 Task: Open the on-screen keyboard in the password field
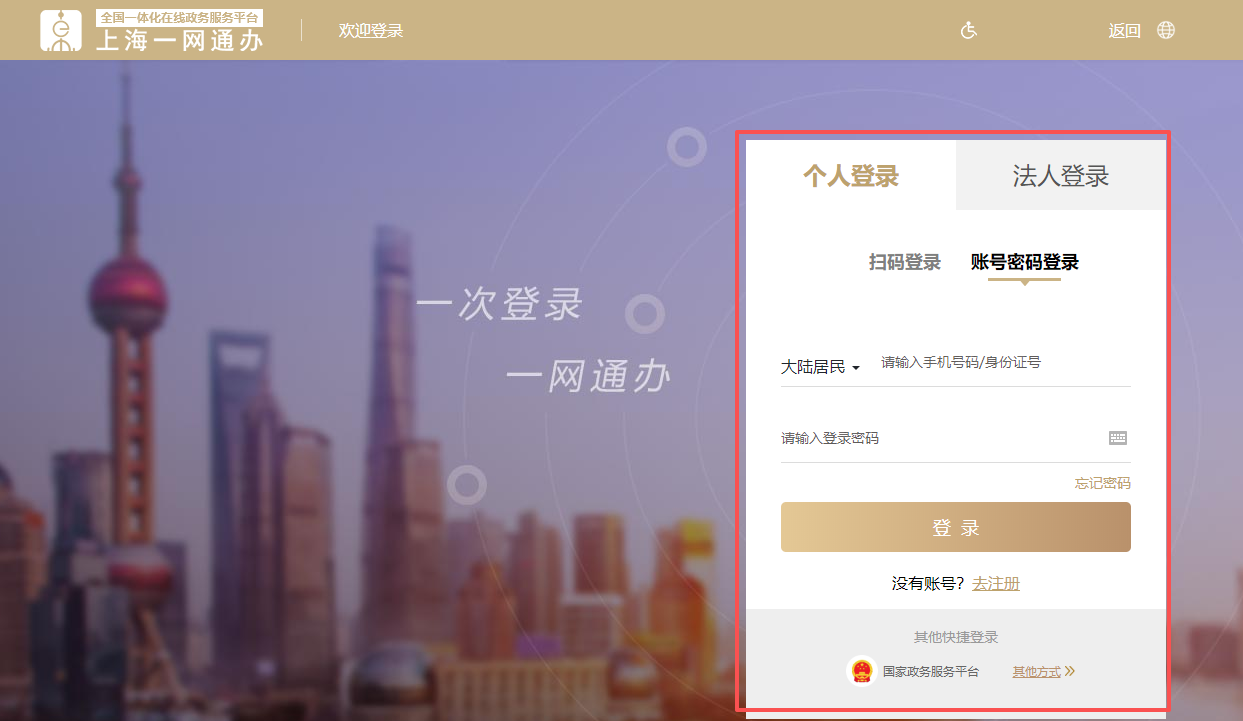click(x=1117, y=438)
